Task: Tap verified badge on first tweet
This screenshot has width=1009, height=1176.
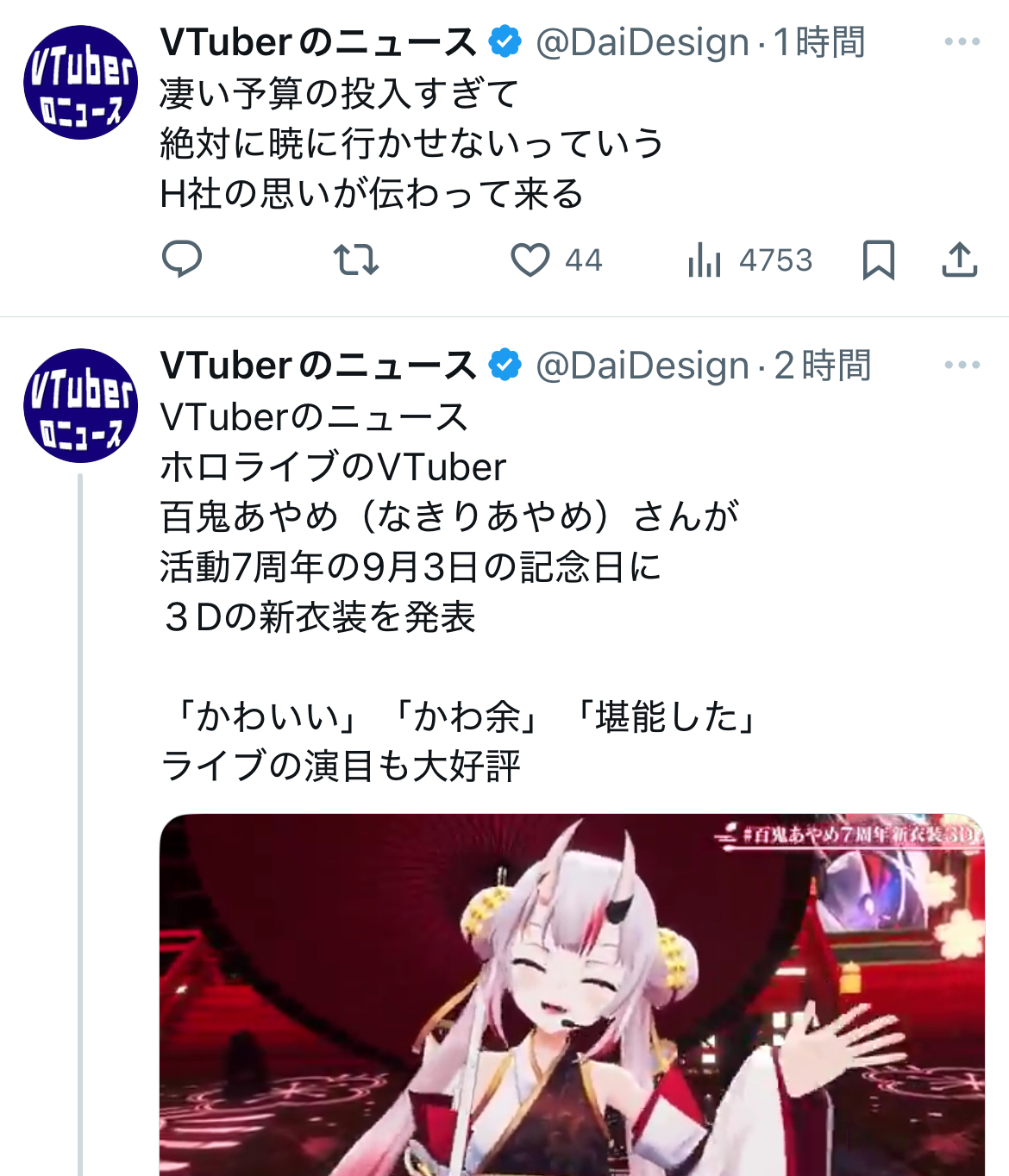Action: 504,41
